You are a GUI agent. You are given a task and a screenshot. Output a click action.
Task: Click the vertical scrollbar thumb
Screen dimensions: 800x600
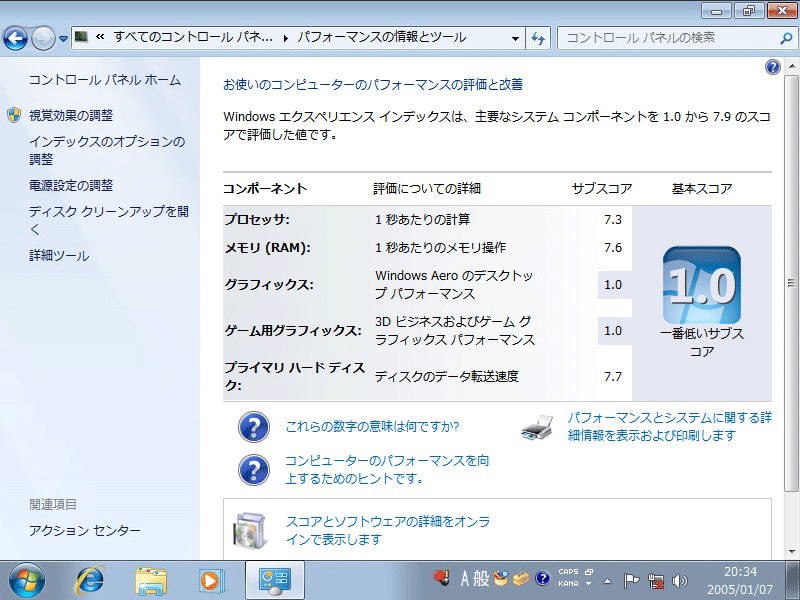(x=791, y=283)
